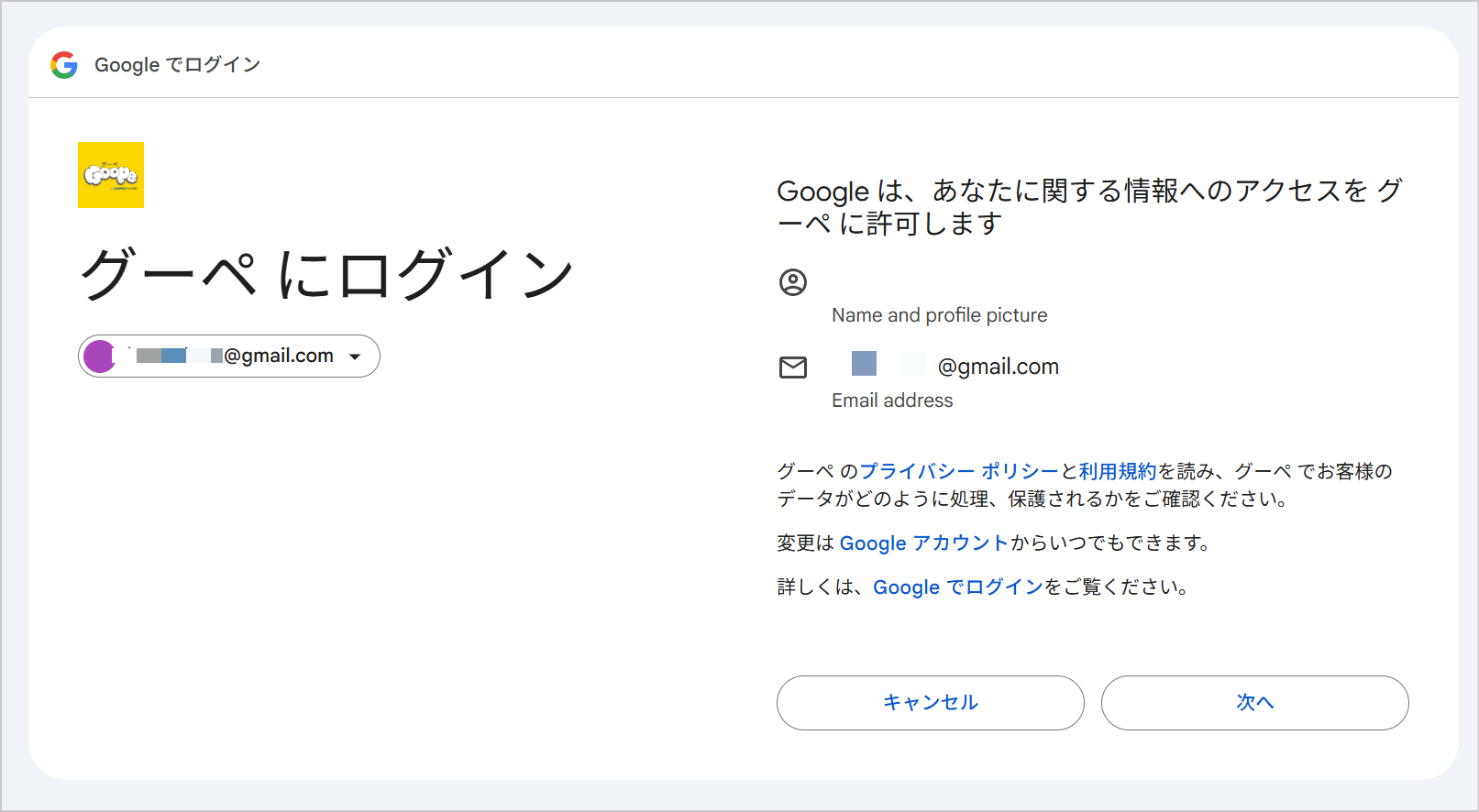1479x812 pixels.
Task: Click the 'Name and profile picture' text
Action: [x=940, y=315]
